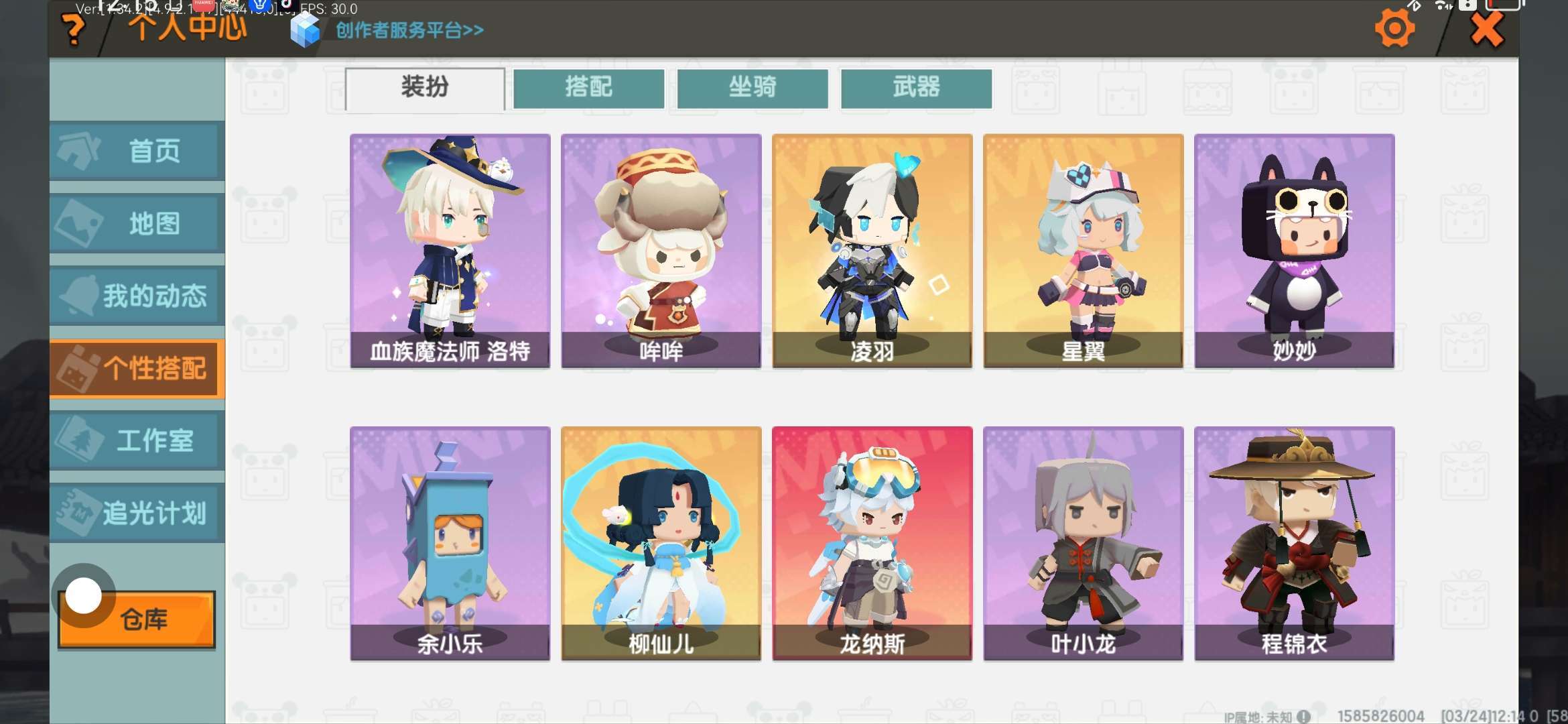
Task: Select the 血族魔法师 洛特 character card
Action: (450, 251)
